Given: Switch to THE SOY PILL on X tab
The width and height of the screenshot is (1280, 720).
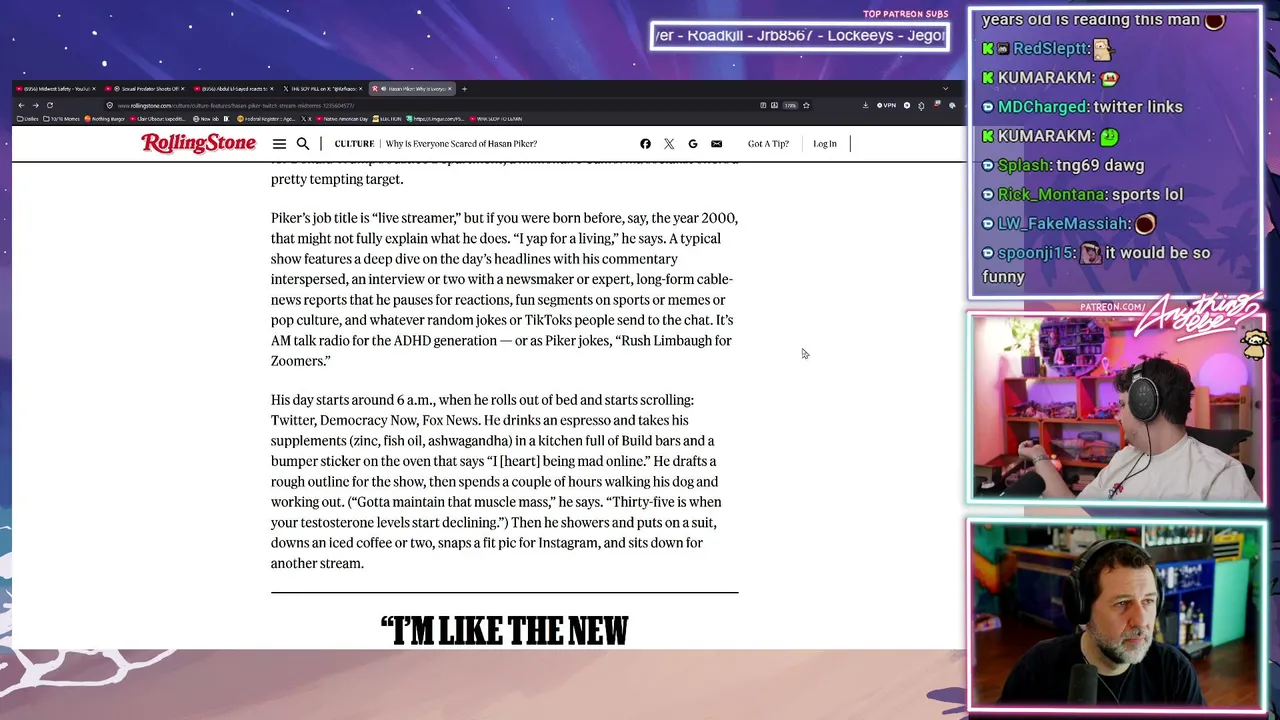Looking at the screenshot, I should pyautogui.click(x=322, y=89).
